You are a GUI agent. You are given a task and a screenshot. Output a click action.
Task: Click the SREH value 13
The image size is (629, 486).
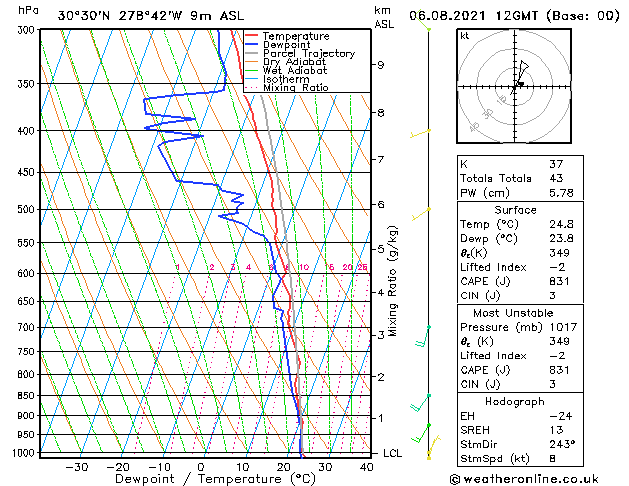[556, 430]
